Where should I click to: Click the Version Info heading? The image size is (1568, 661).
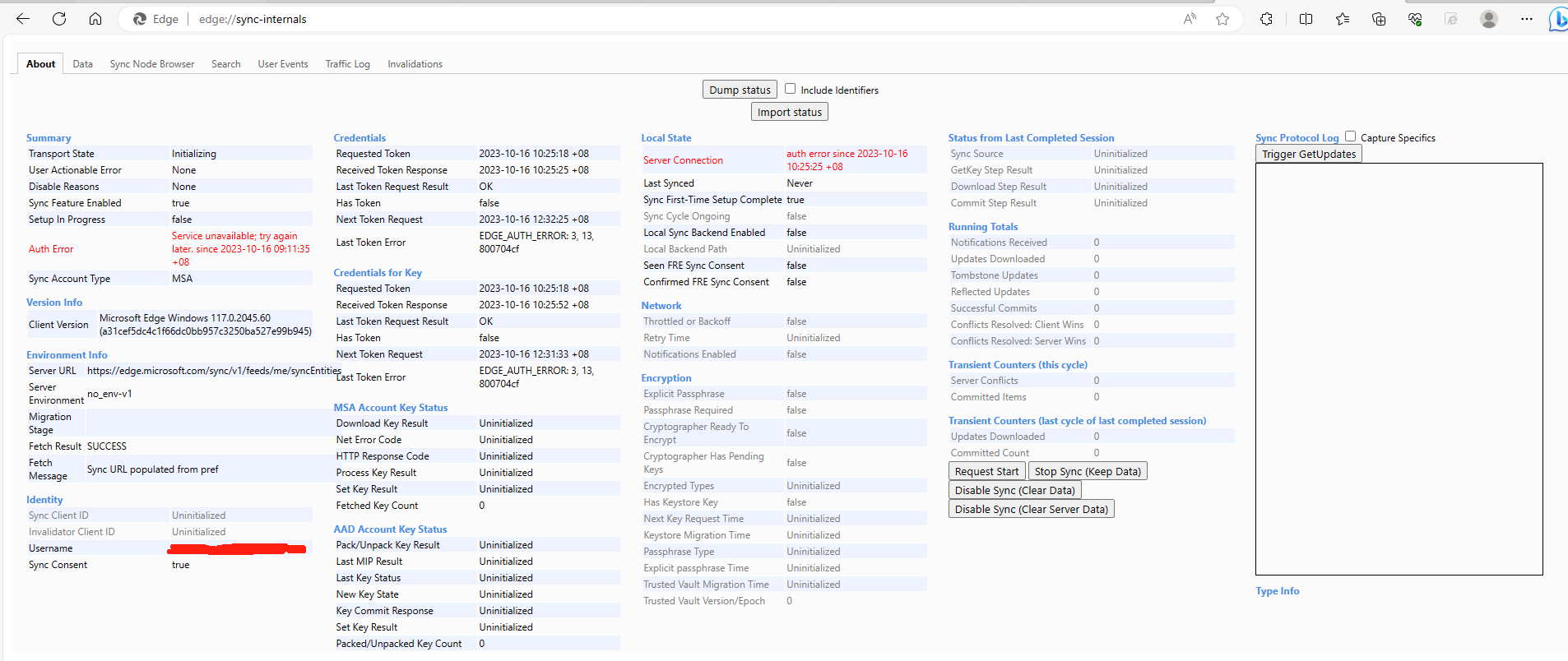coord(54,302)
